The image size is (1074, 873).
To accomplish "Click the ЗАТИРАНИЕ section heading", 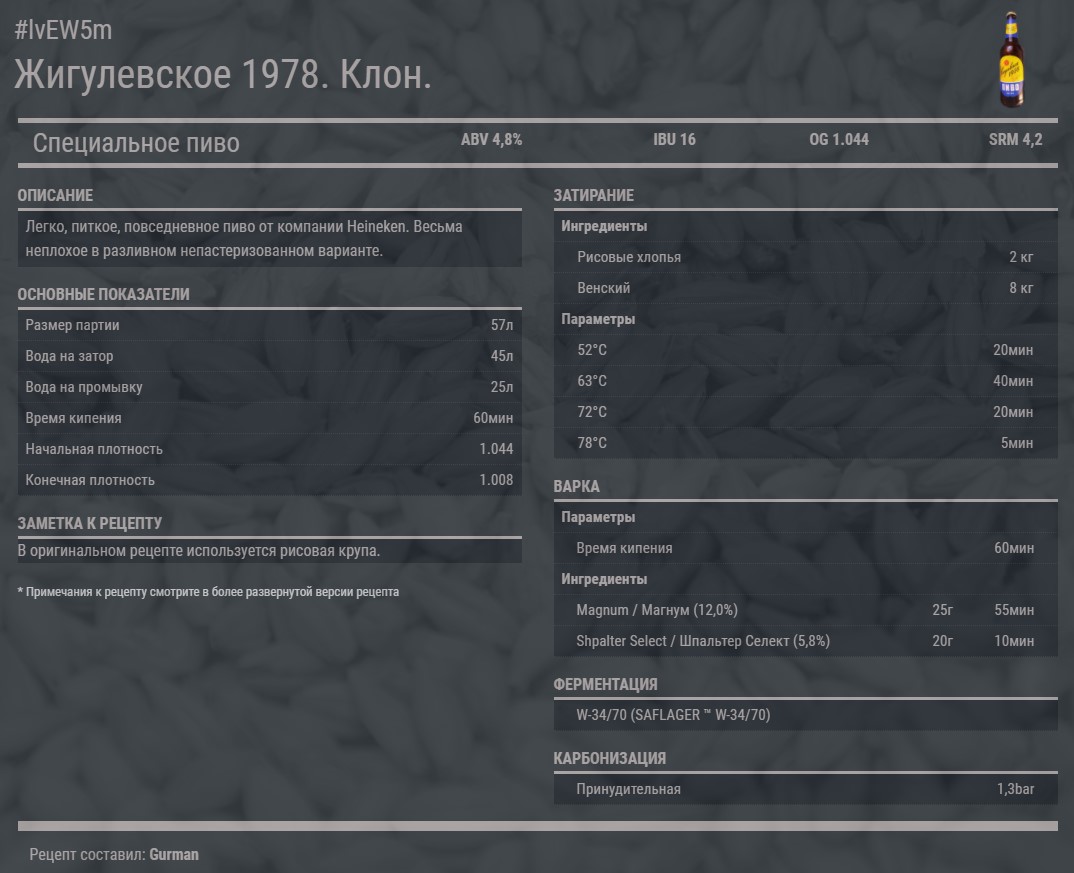I will point(593,195).
